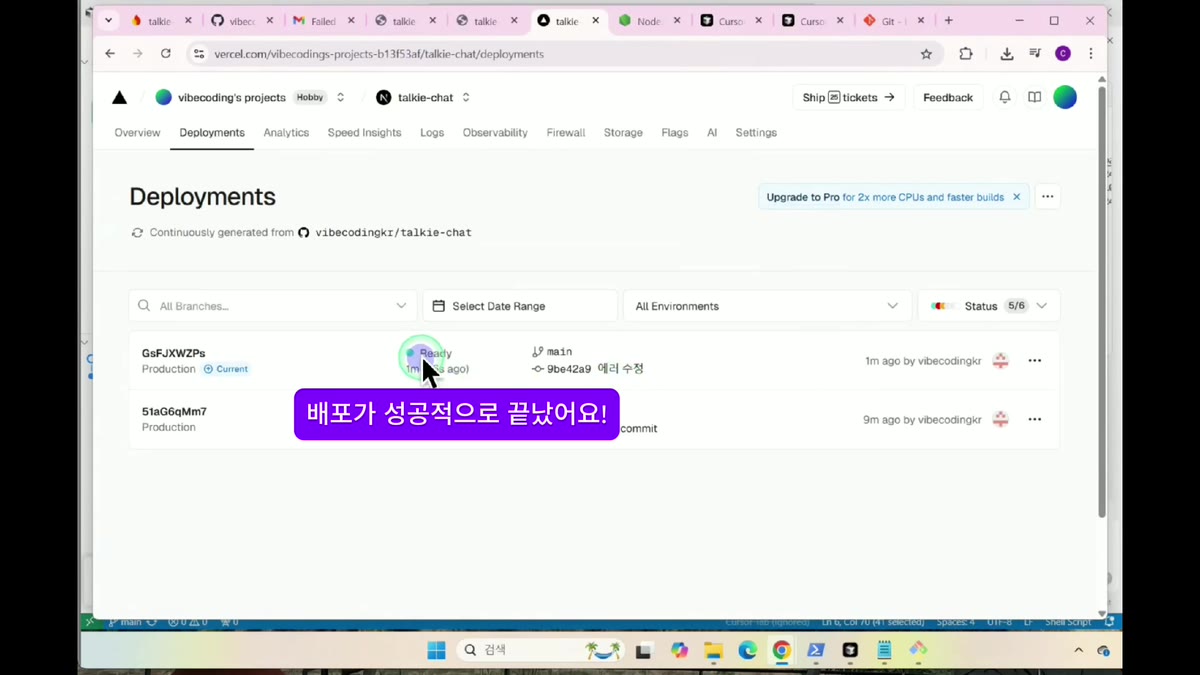
Task: Bookmark this page with the star
Action: pyautogui.click(x=926, y=54)
